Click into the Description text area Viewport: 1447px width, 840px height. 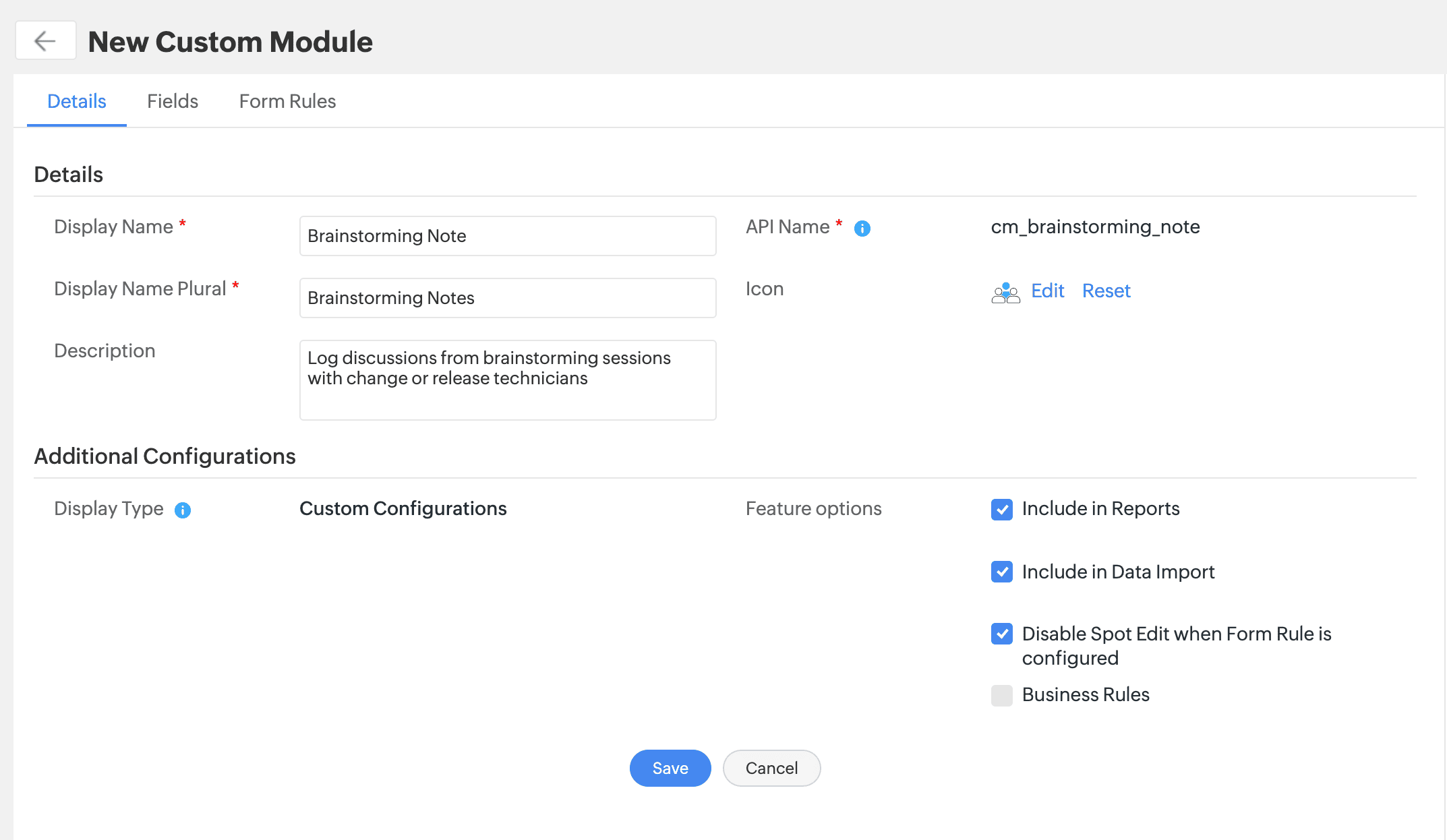[x=507, y=380]
